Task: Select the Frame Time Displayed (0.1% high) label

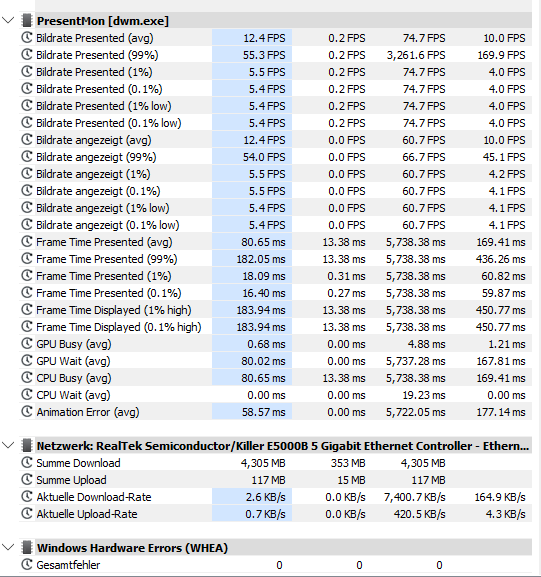Action: coord(119,327)
